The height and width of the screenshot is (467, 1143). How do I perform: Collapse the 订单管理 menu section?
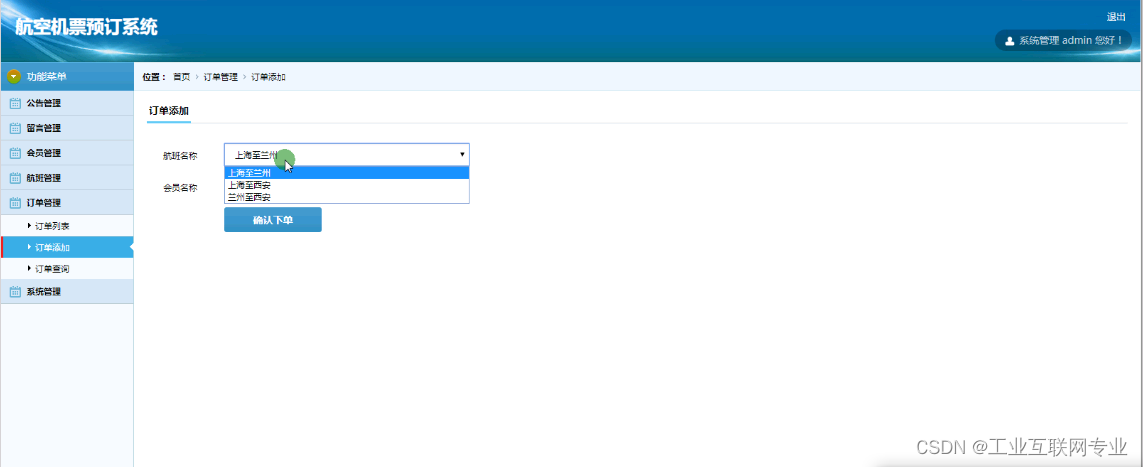(x=67, y=203)
